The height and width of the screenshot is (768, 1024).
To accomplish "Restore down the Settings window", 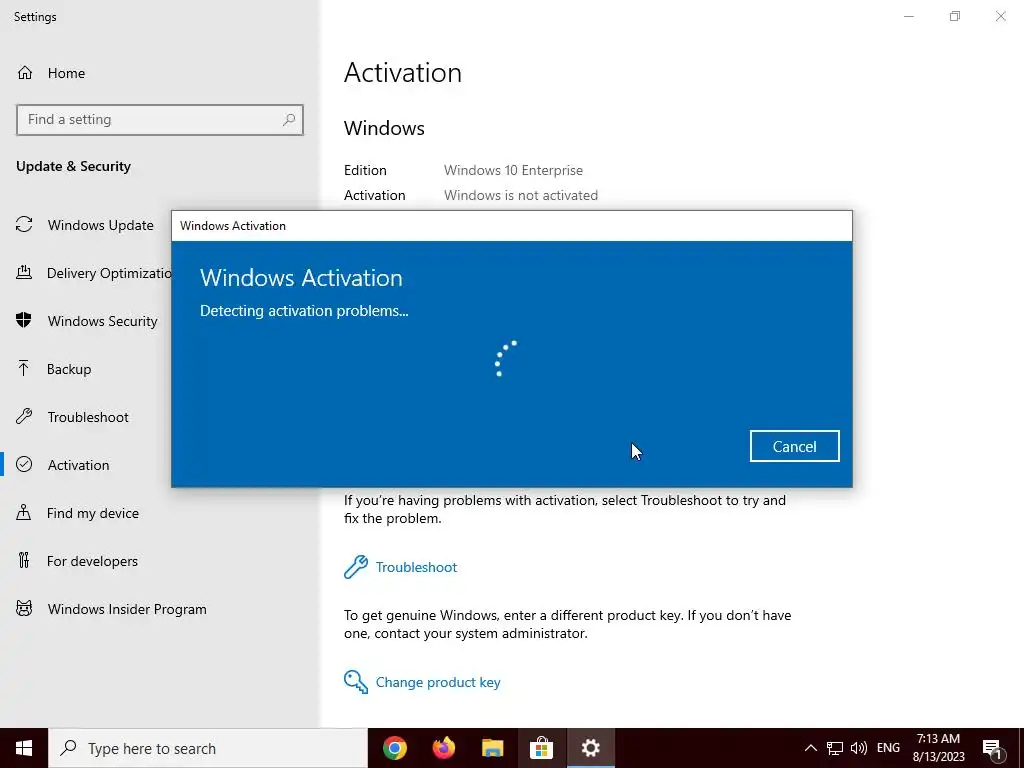I will pyautogui.click(x=955, y=16).
